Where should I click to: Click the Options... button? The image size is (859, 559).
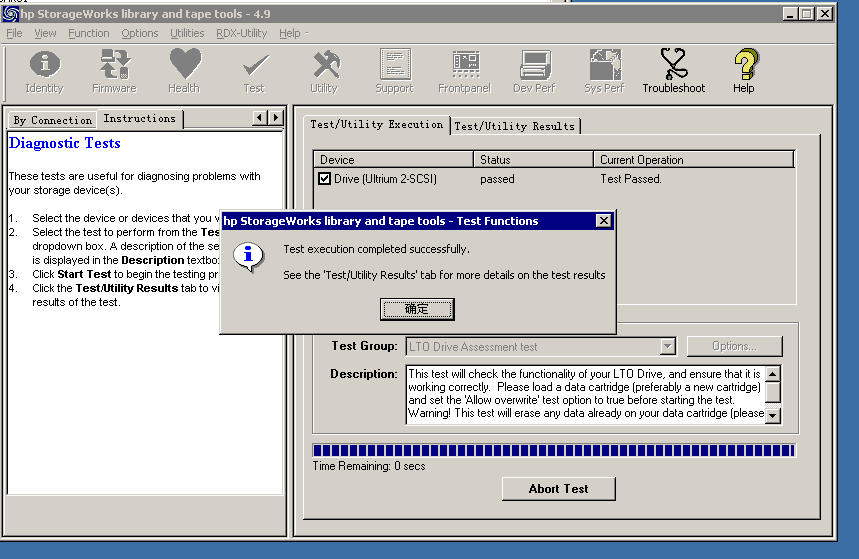pos(735,346)
